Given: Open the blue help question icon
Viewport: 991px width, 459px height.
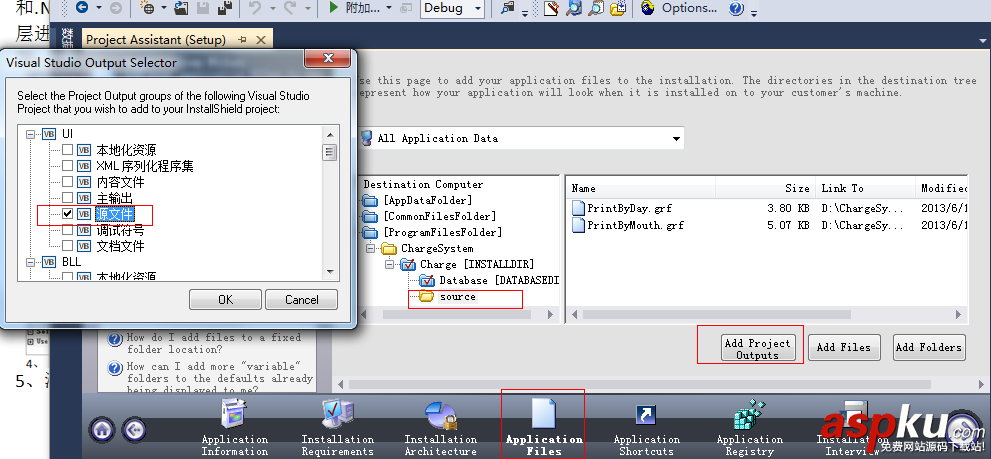Looking at the screenshot, I should (736, 8).
